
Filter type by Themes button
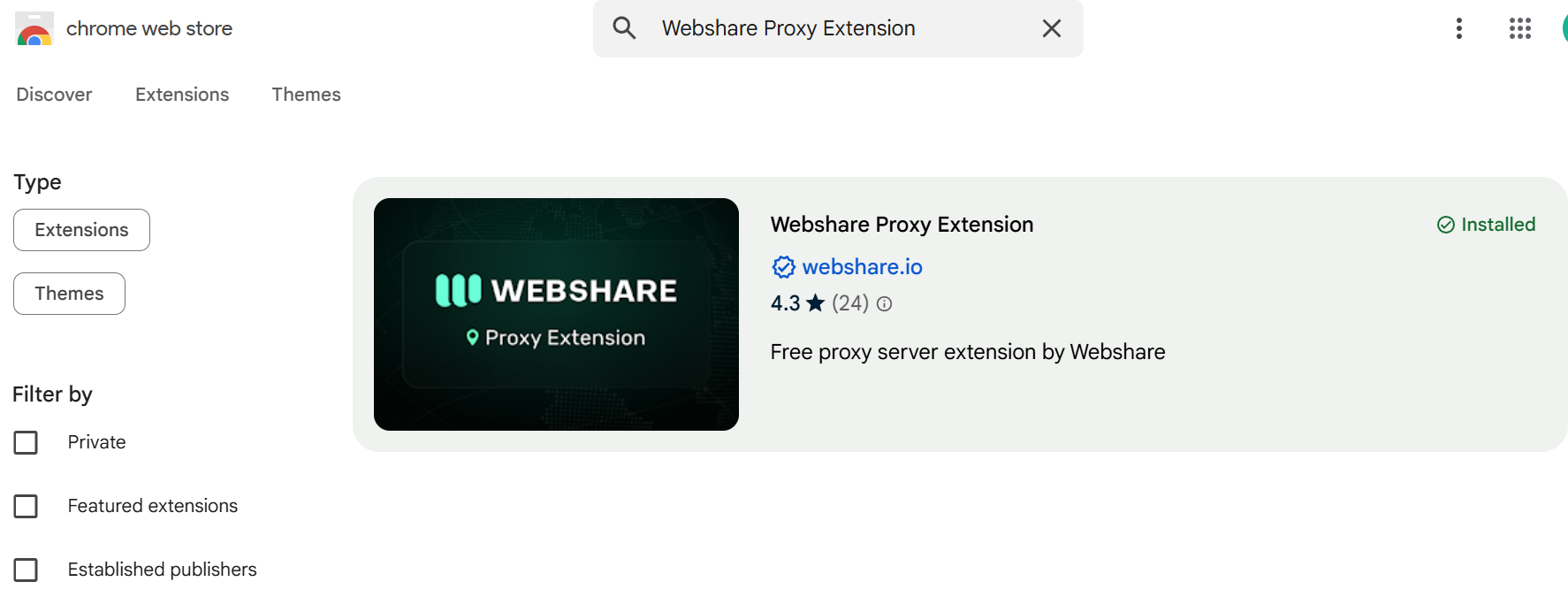pos(69,294)
